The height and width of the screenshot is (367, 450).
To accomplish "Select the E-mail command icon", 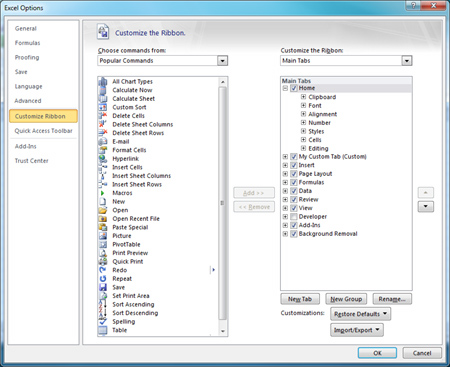I will click(103, 141).
